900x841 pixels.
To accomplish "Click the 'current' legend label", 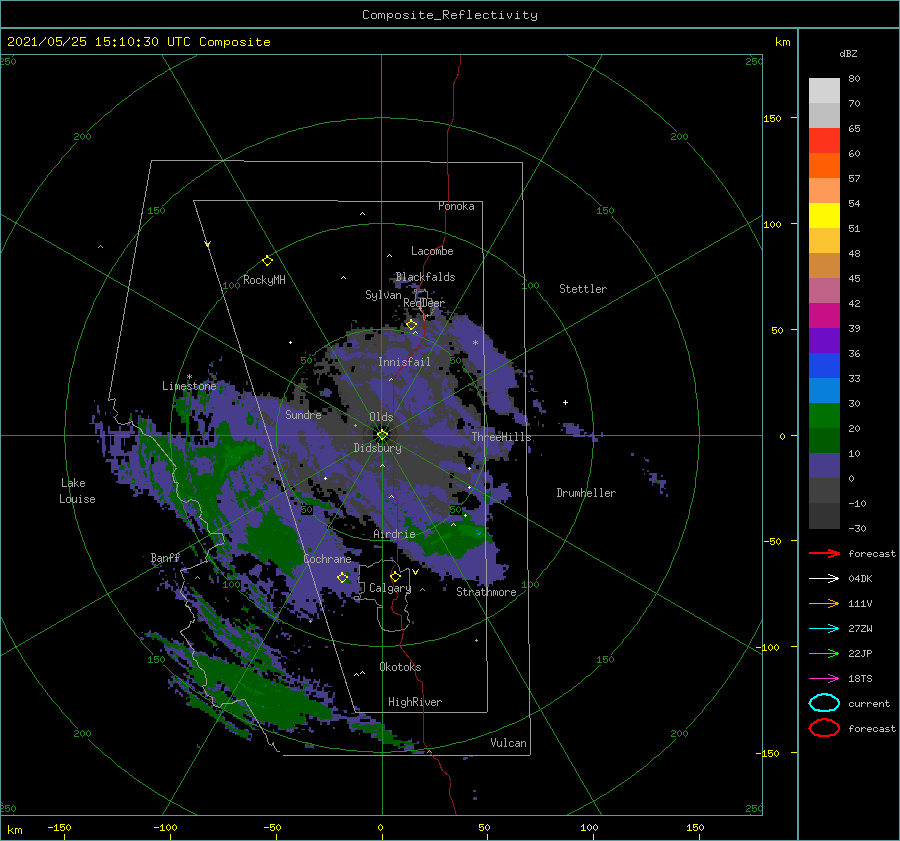I will [869, 703].
